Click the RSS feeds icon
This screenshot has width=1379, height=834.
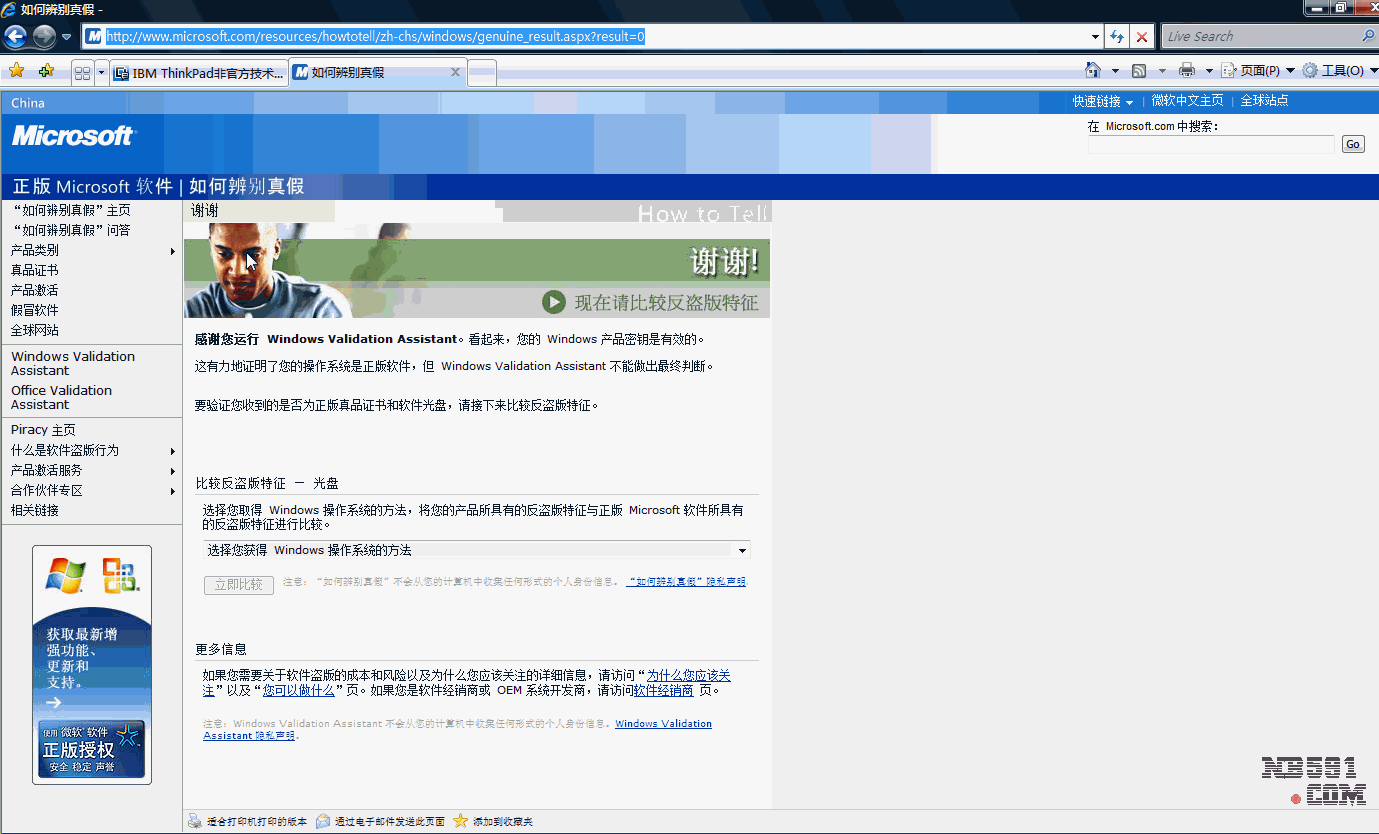(1139, 71)
